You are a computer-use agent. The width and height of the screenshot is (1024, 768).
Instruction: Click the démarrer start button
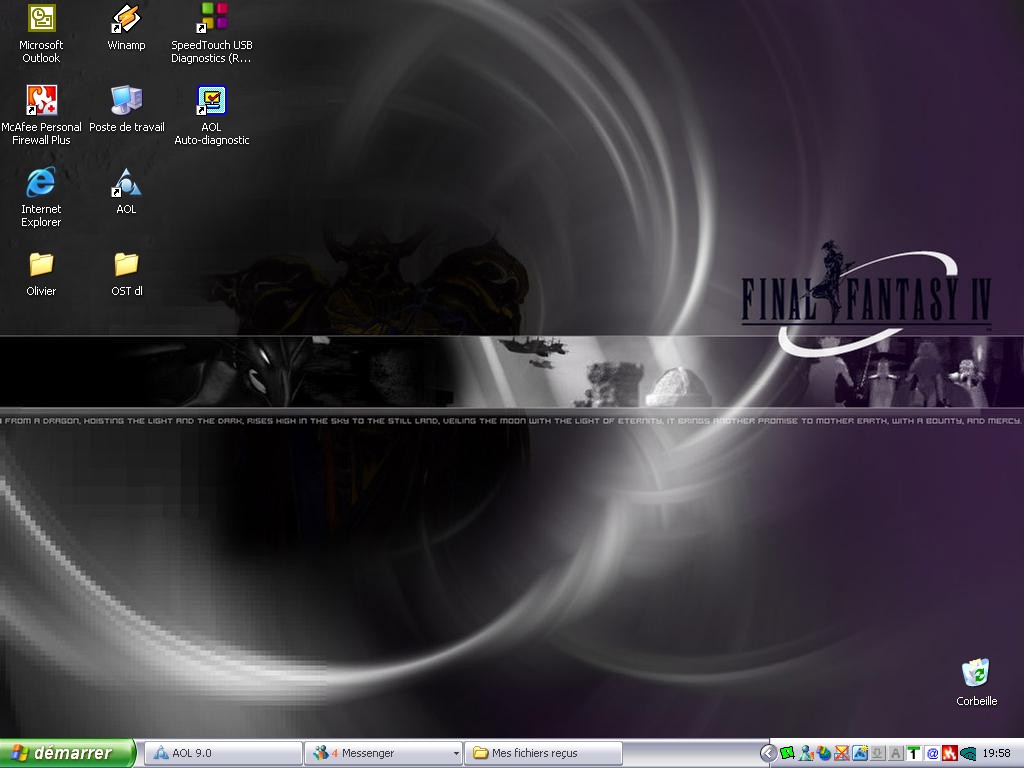pos(68,753)
